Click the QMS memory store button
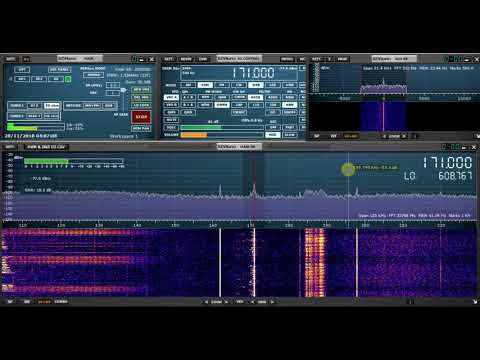This screenshot has width=480, height=360. [x=171, y=112]
